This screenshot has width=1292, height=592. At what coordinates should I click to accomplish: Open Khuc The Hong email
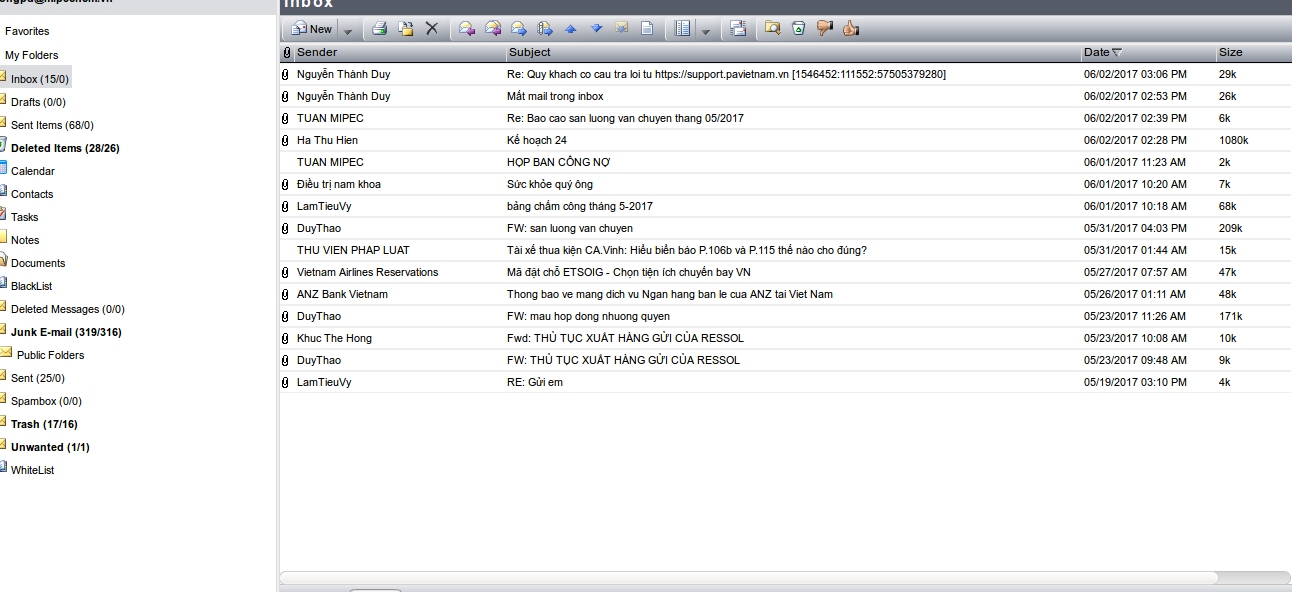(785, 338)
